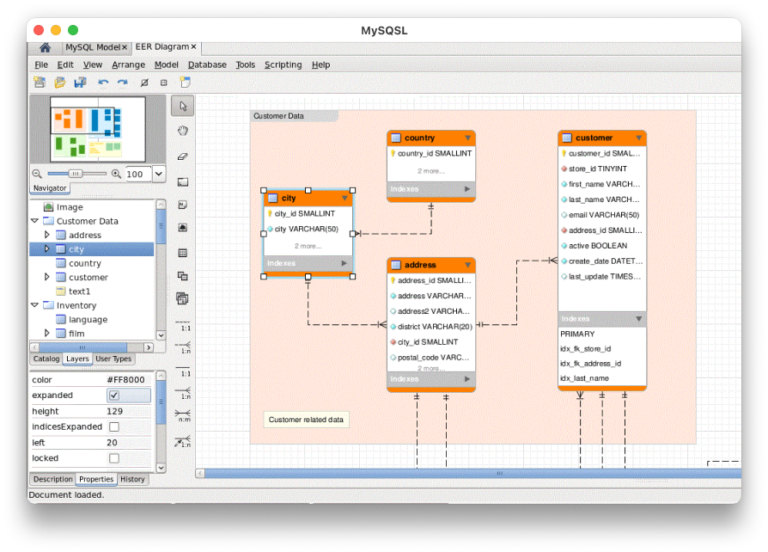
Task: Select the n:m relationship tool
Action: tap(183, 415)
